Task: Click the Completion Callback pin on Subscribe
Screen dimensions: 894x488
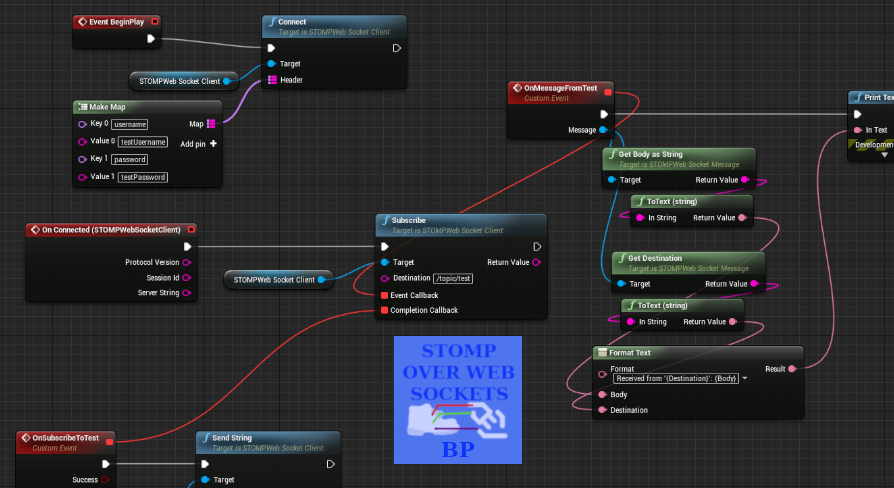Action: point(385,310)
